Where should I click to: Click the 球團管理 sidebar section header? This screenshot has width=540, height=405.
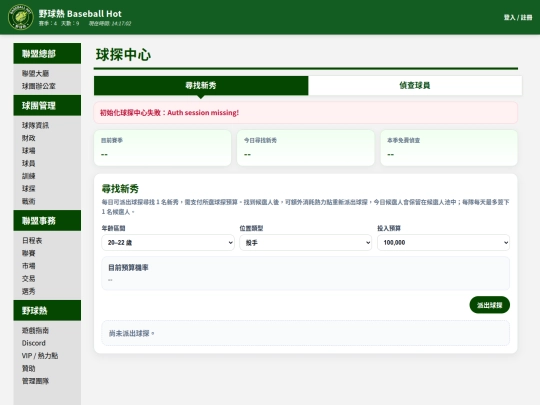(x=47, y=105)
